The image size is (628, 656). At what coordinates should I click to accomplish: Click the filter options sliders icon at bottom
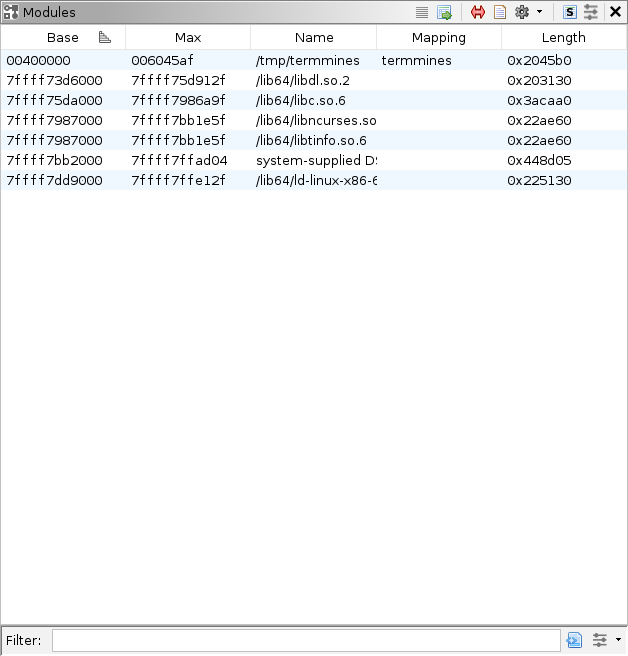pos(600,640)
